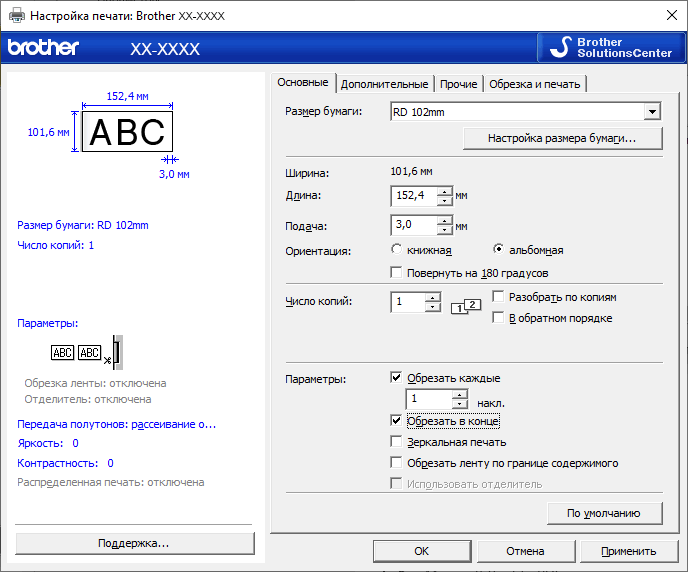688x572 pixels.
Task: Click the Настройка размера бумаги button
Action: [562, 138]
